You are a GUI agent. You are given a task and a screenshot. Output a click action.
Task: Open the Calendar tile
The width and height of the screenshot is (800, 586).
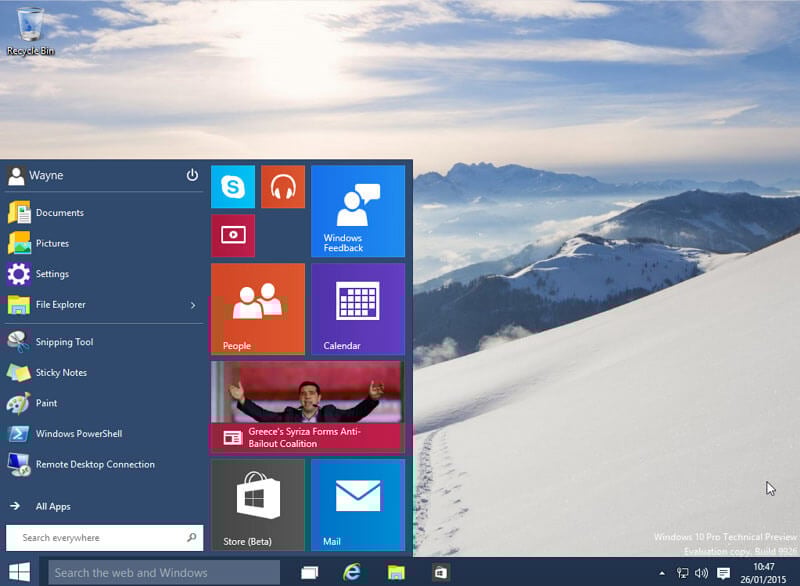tap(358, 309)
